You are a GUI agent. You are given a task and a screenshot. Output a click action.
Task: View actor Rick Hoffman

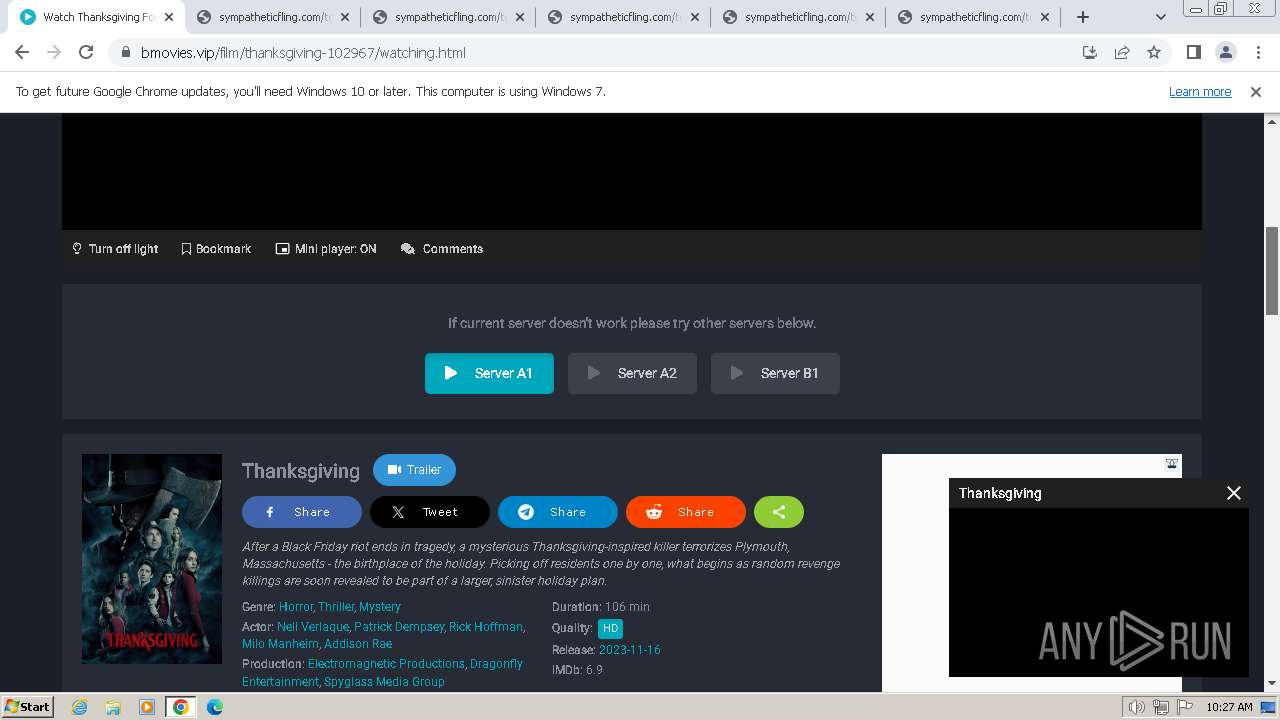coord(486,627)
